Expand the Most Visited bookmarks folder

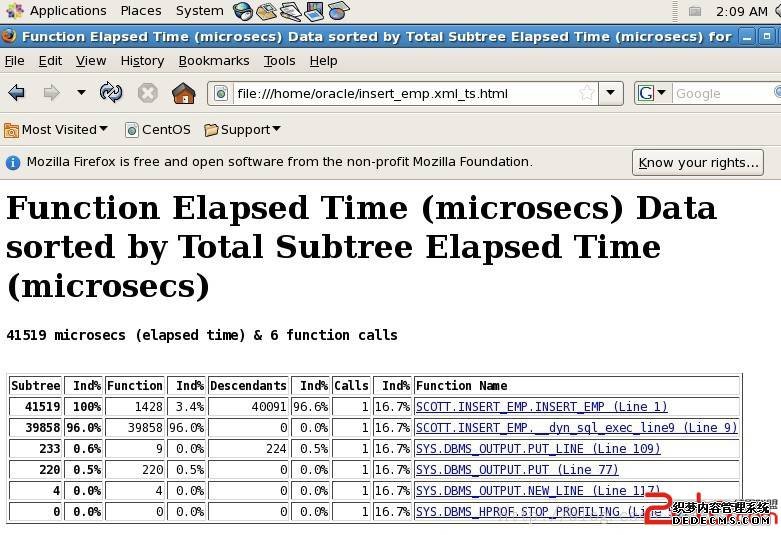(56, 129)
